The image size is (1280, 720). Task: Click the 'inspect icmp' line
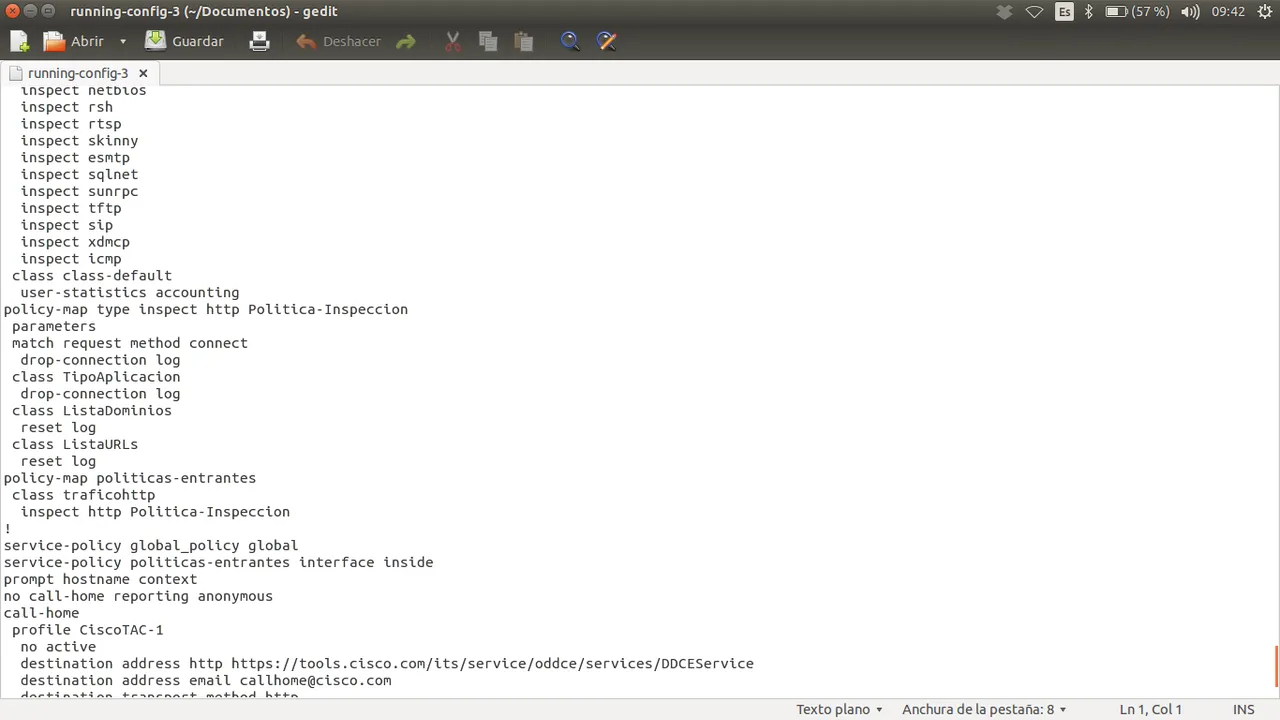click(71, 259)
